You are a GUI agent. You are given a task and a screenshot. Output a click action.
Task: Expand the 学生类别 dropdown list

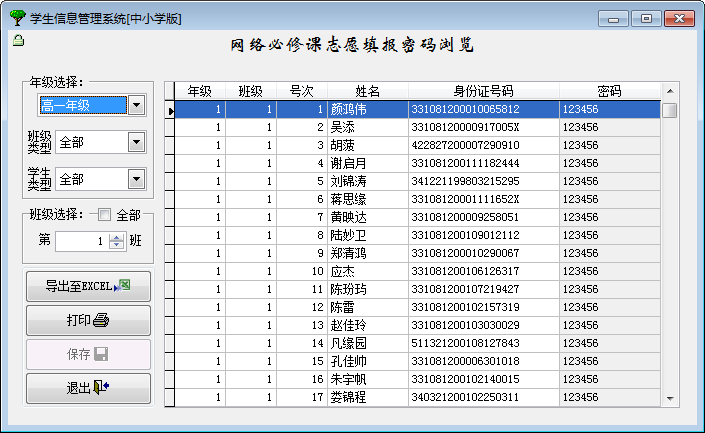(x=137, y=179)
